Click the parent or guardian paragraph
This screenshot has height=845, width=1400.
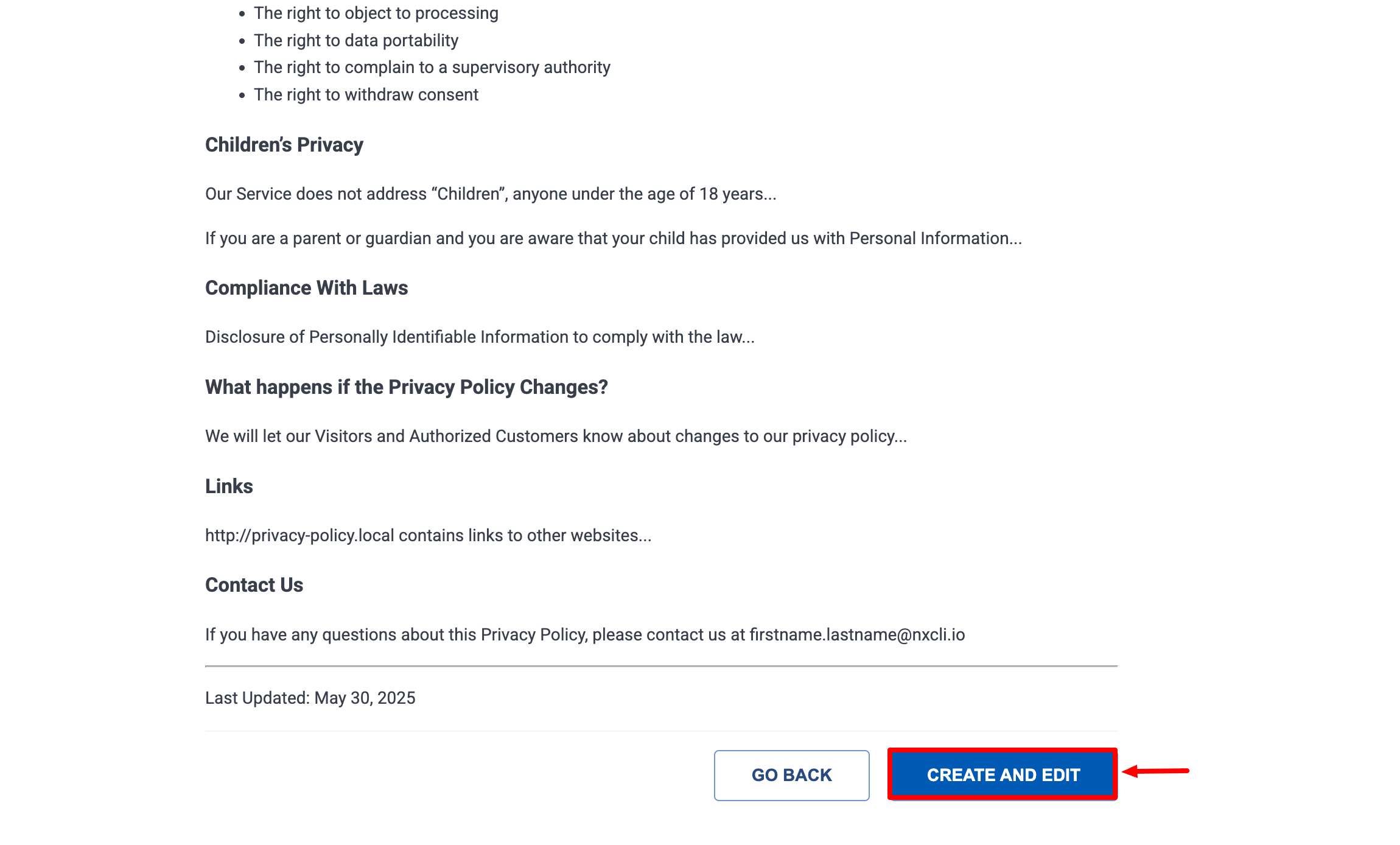pyautogui.click(x=613, y=239)
